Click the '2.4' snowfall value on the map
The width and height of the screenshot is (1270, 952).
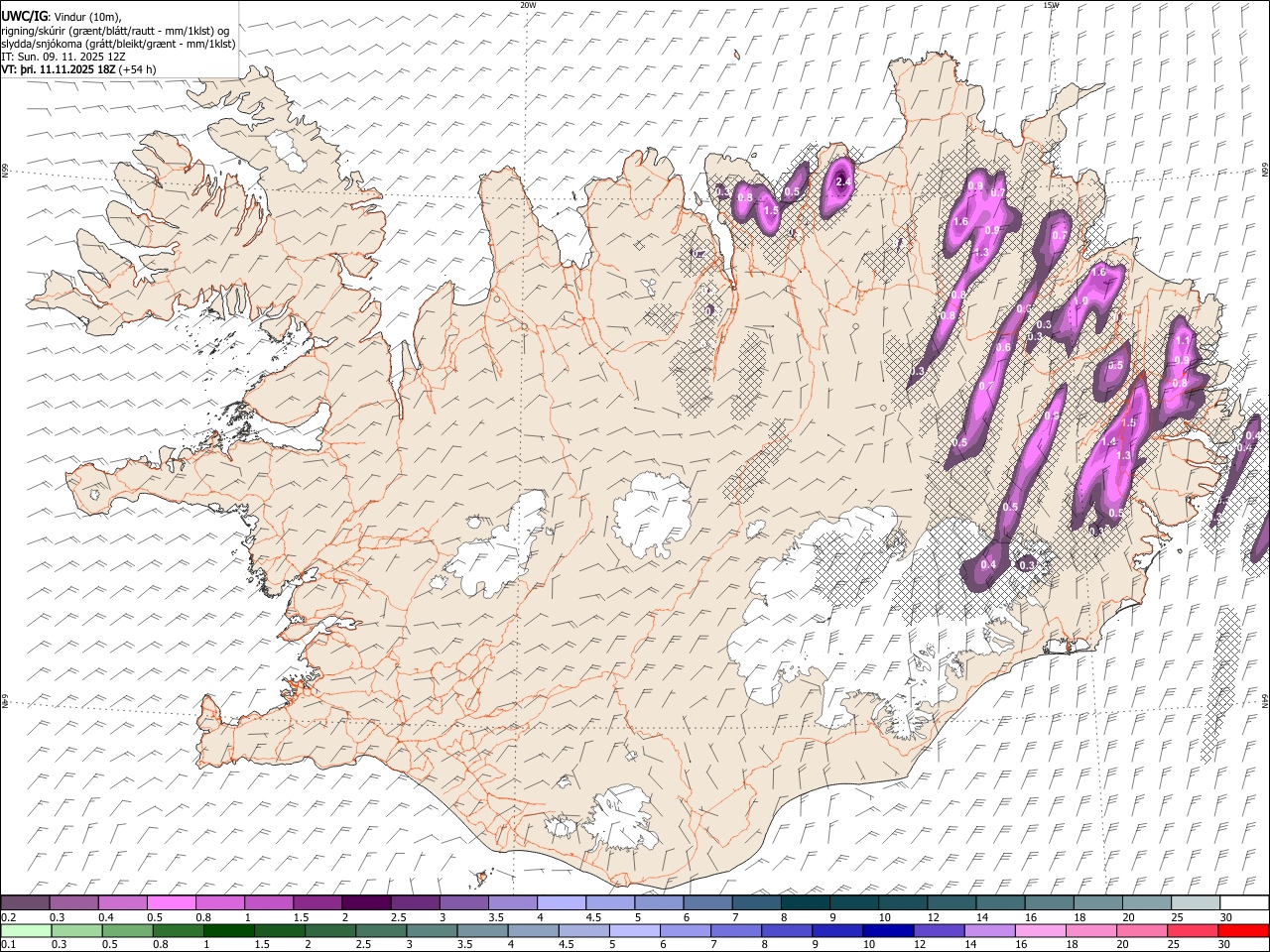(x=843, y=182)
